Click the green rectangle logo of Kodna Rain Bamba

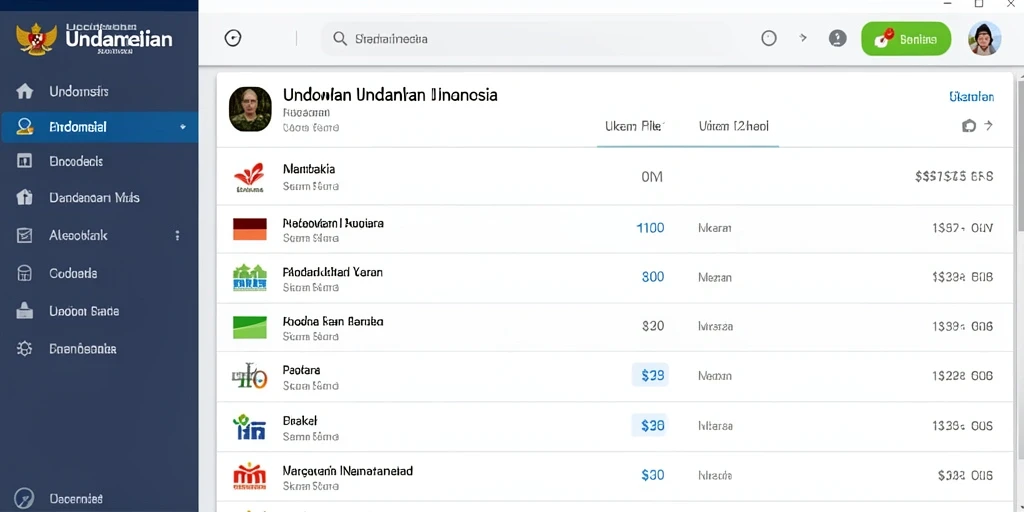(x=249, y=327)
